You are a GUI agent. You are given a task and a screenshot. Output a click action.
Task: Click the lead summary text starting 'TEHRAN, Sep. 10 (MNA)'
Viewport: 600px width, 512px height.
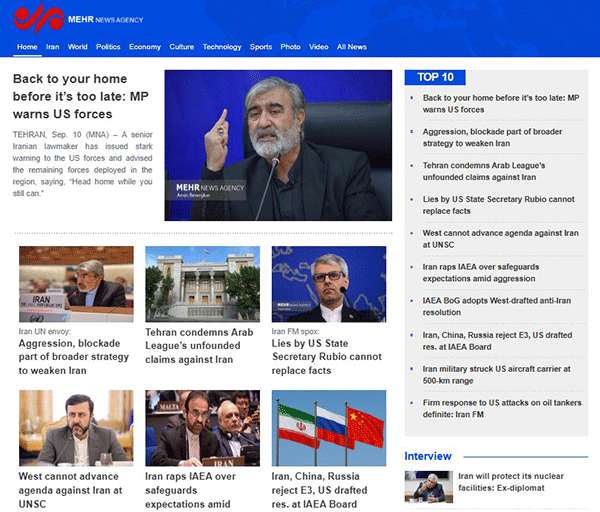(83, 164)
